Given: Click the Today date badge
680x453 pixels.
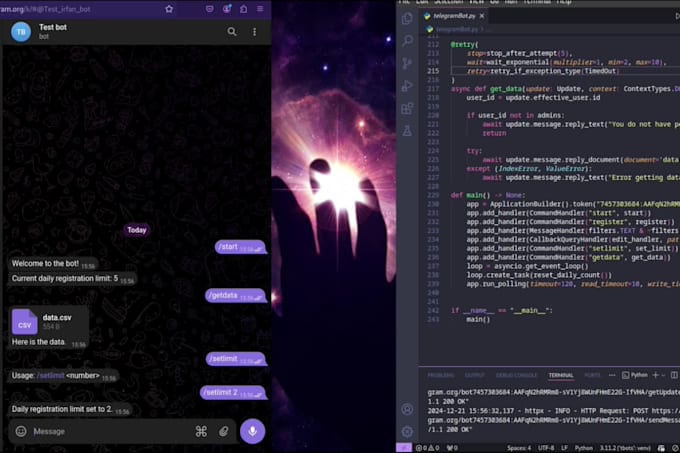Looking at the screenshot, I should coord(137,230).
